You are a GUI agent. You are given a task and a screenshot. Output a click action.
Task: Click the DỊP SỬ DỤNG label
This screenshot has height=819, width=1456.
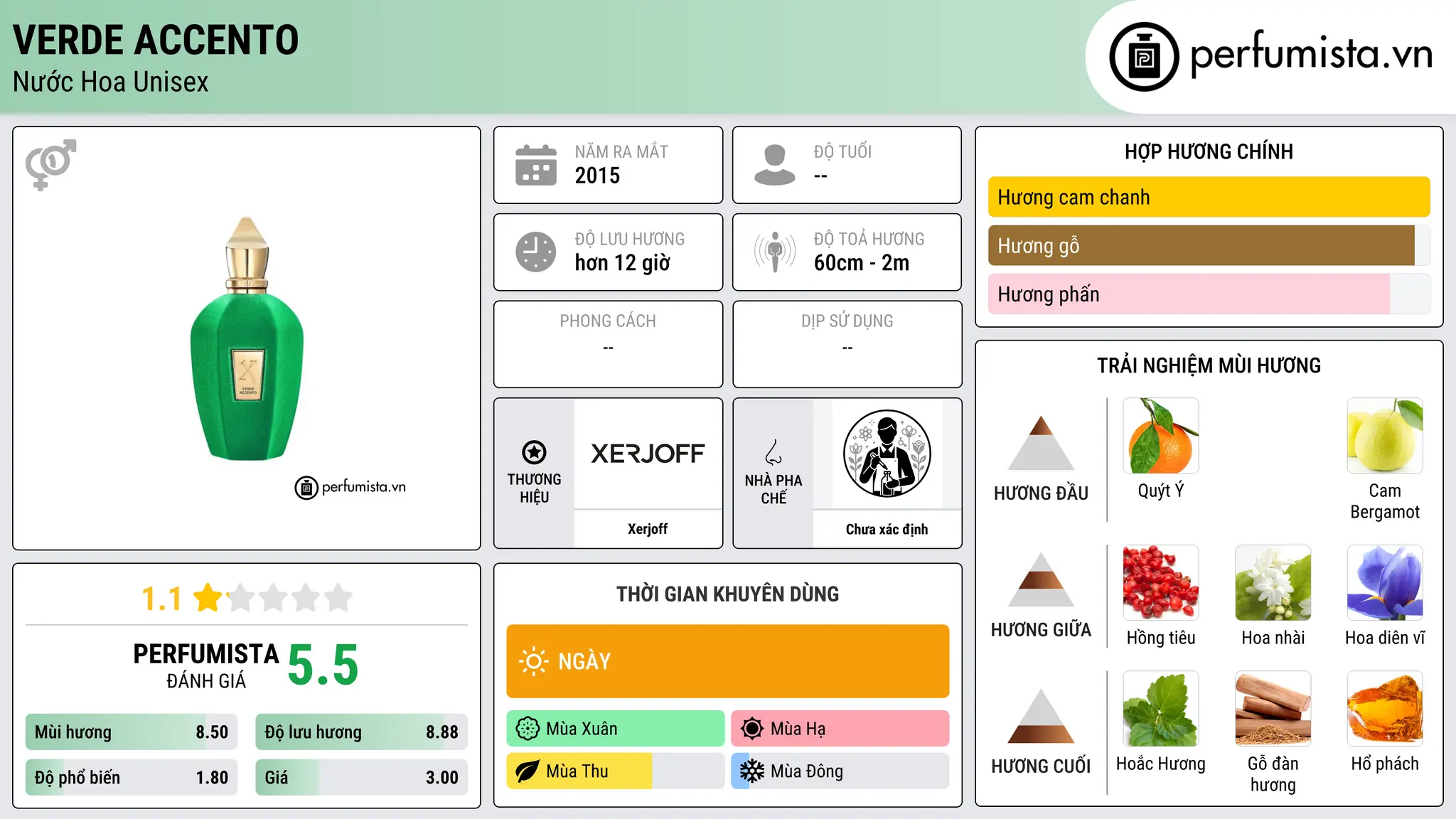(847, 321)
